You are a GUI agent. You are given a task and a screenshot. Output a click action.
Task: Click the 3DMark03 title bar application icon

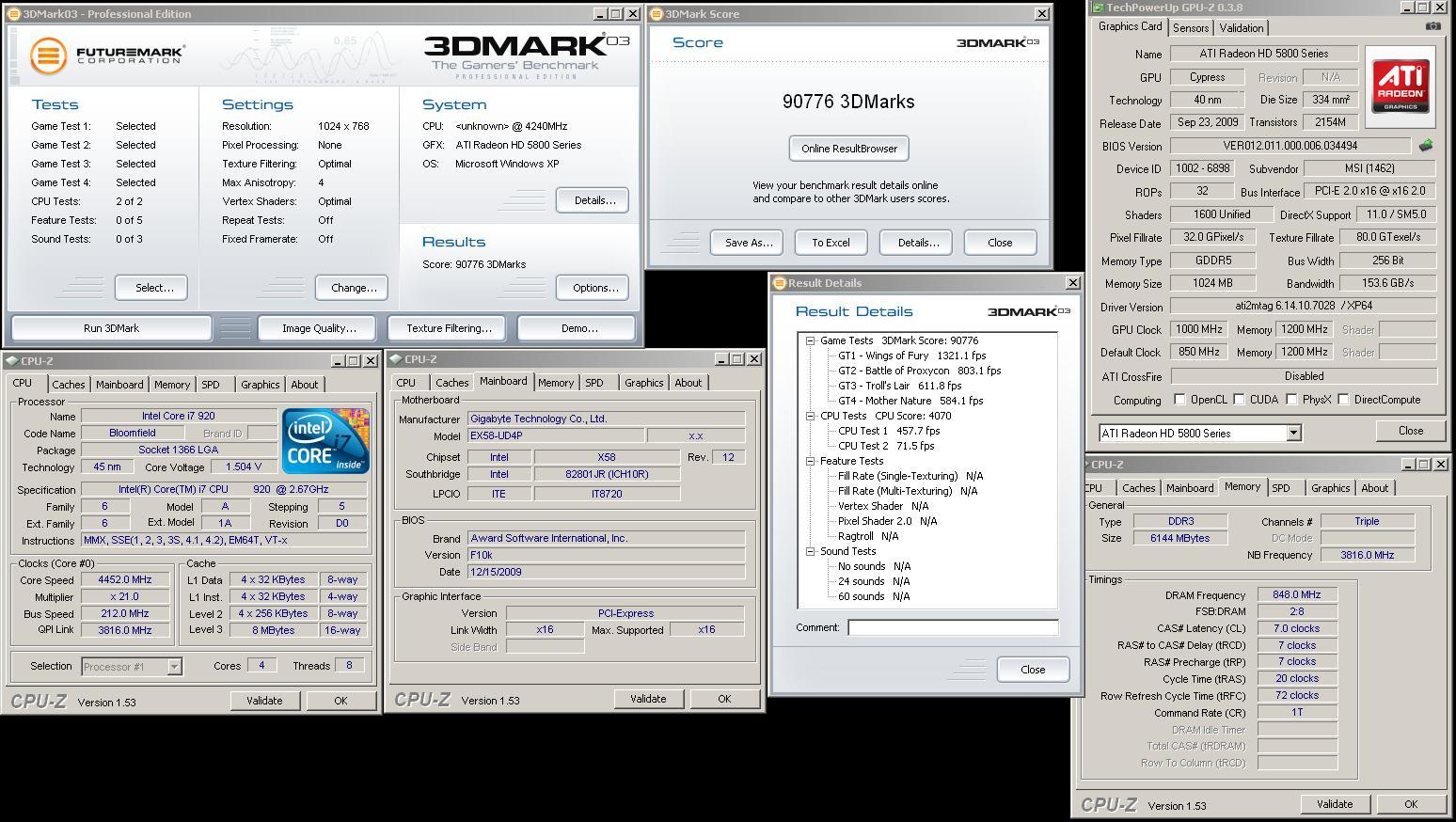coord(12,14)
